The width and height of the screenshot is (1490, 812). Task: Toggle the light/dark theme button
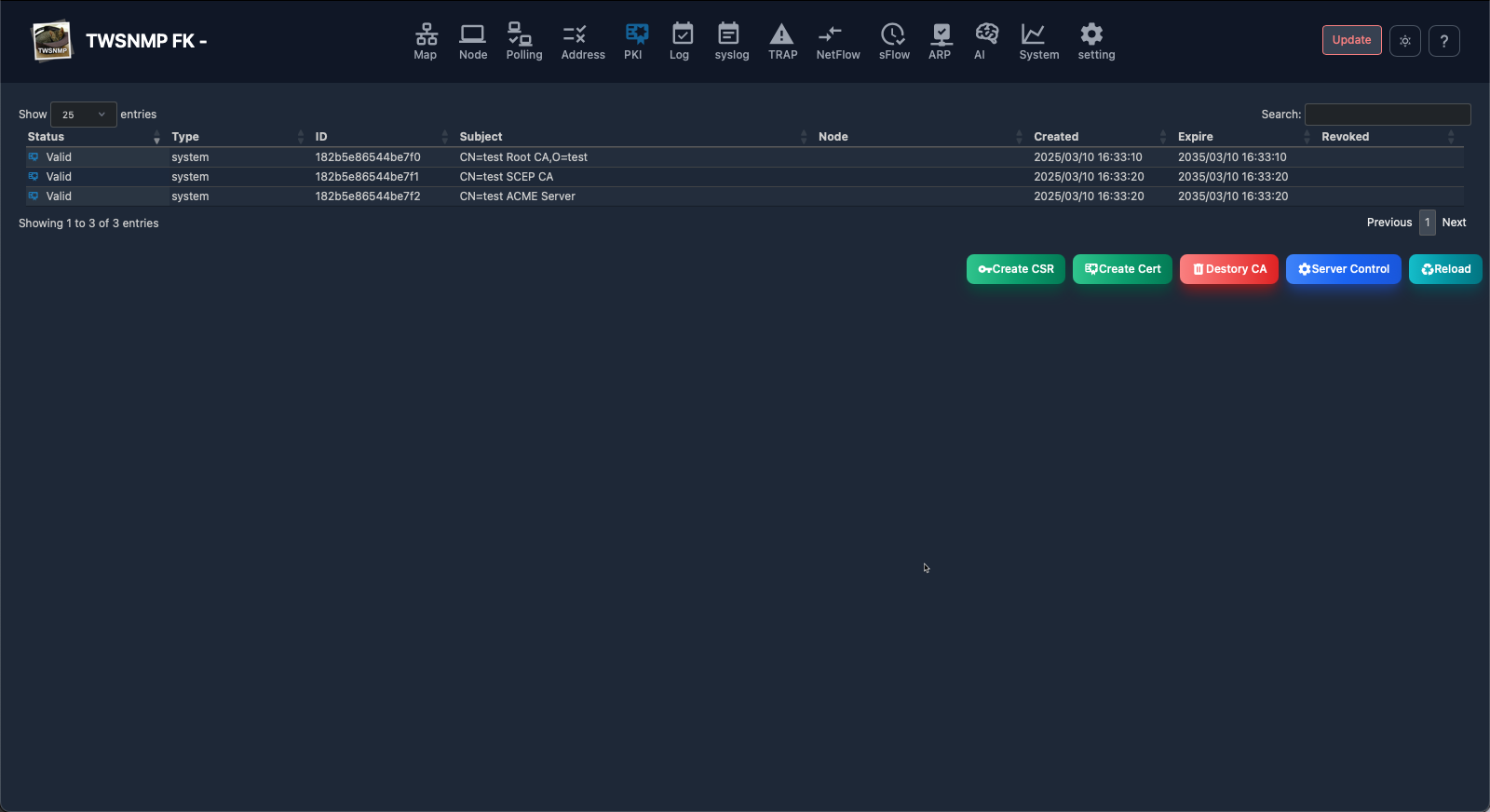[1405, 41]
